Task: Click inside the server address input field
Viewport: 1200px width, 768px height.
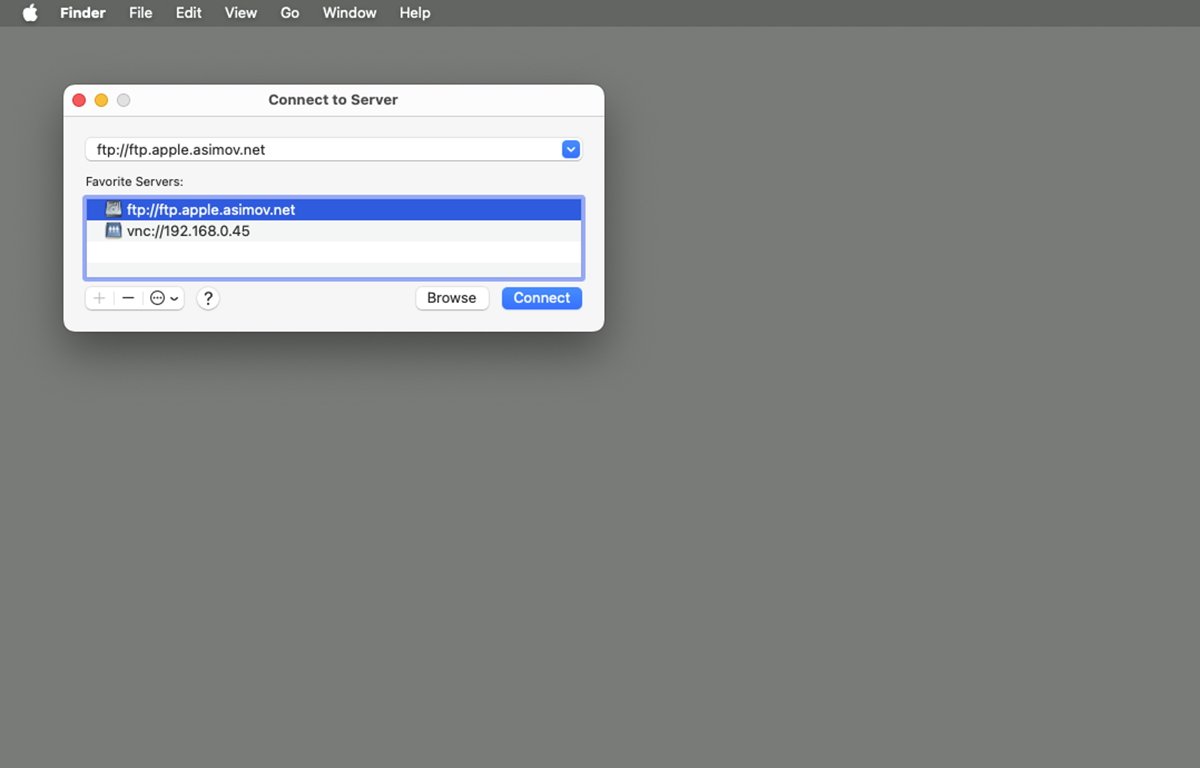Action: pyautogui.click(x=300, y=148)
